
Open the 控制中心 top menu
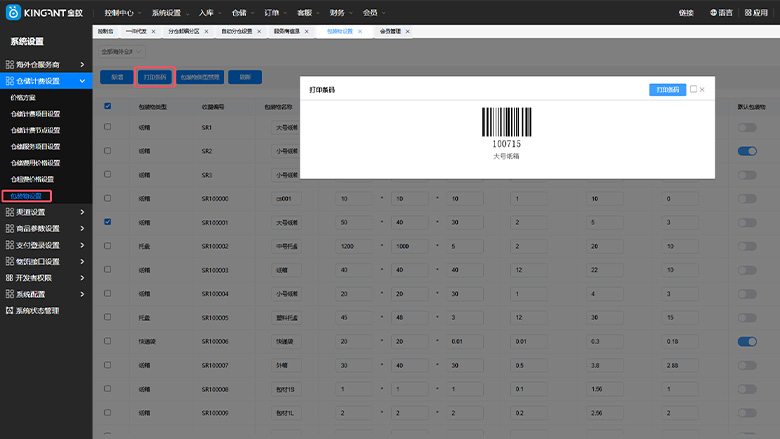122,13
